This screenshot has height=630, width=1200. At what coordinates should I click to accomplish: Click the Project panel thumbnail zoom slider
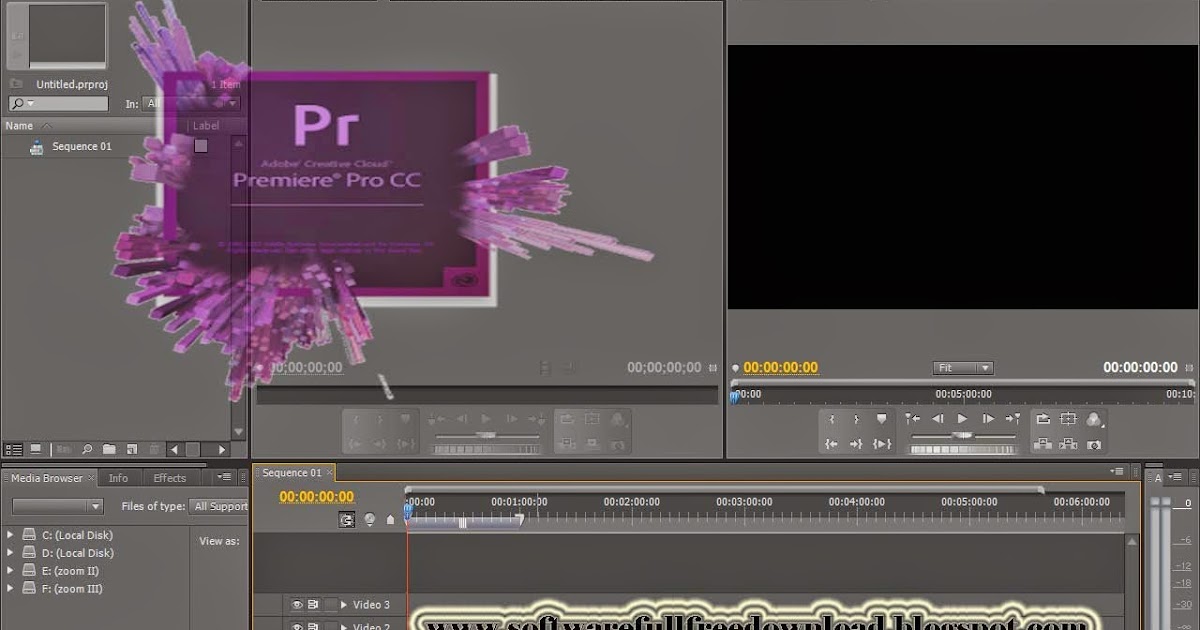193,450
